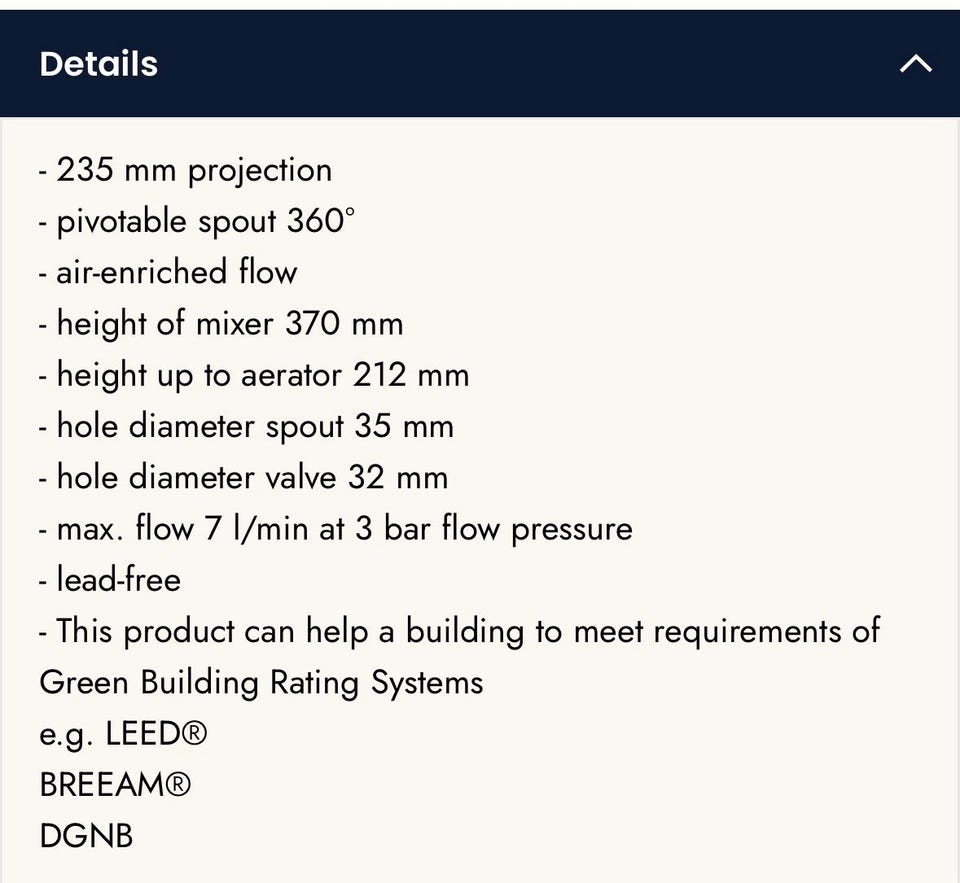Click the air-enriched flow line
This screenshot has width=960, height=883.
[168, 272]
